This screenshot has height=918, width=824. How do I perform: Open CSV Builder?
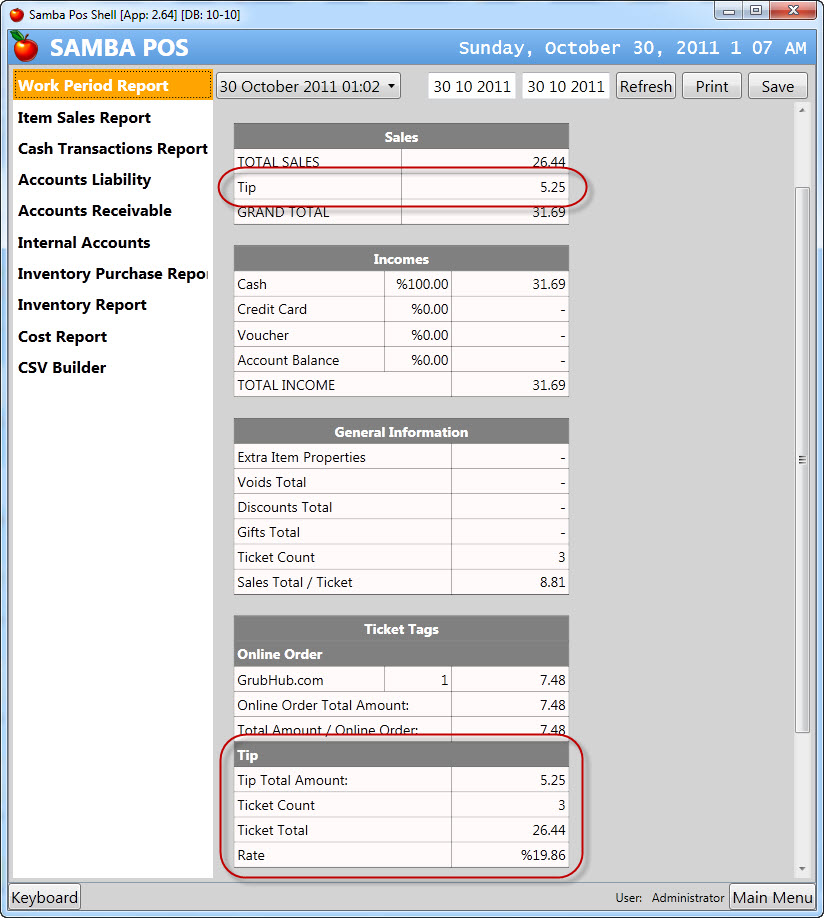point(61,368)
